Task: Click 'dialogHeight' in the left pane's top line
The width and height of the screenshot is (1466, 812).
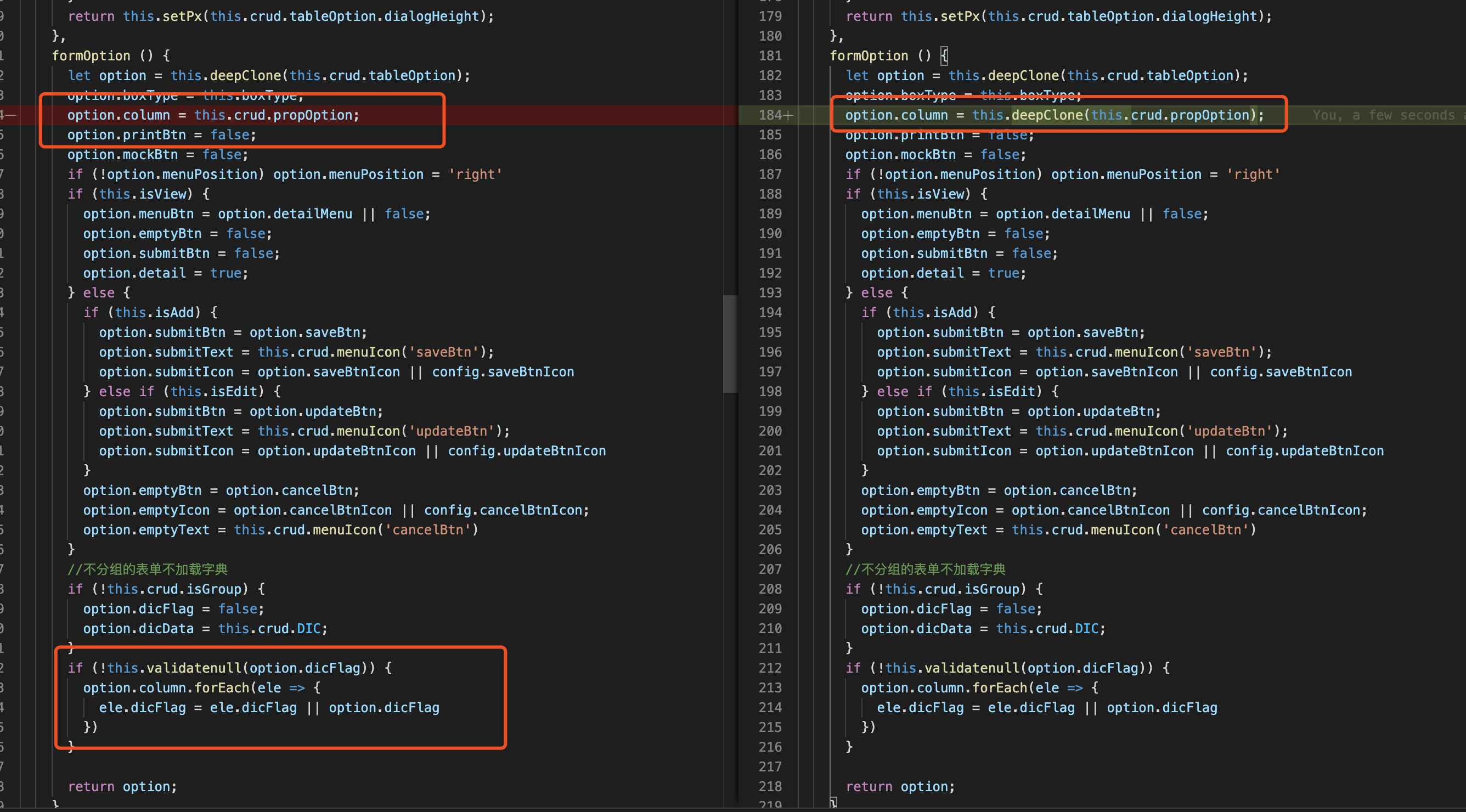Action: pos(431,16)
